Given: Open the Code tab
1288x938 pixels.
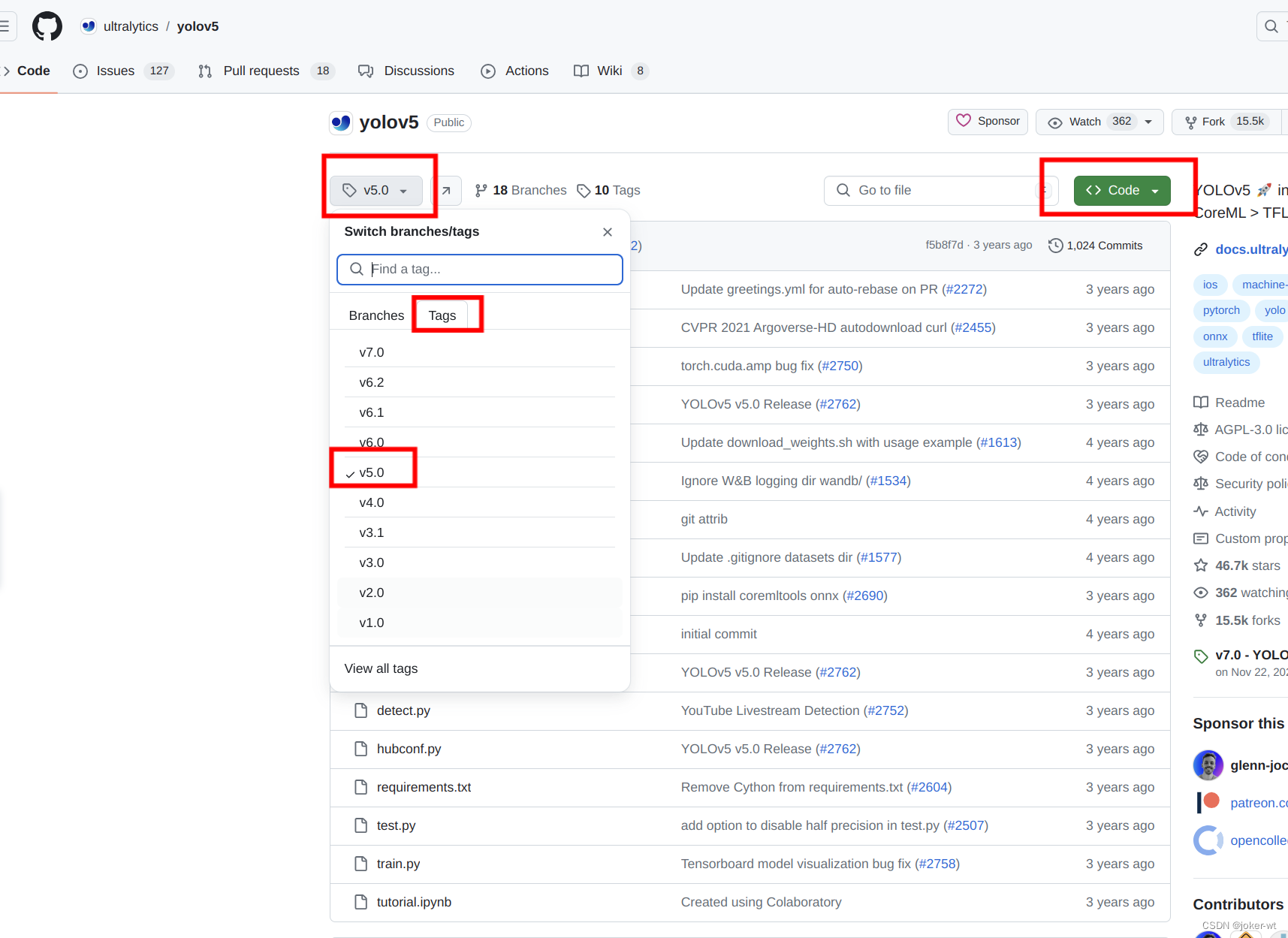Looking at the screenshot, I should coord(28,71).
